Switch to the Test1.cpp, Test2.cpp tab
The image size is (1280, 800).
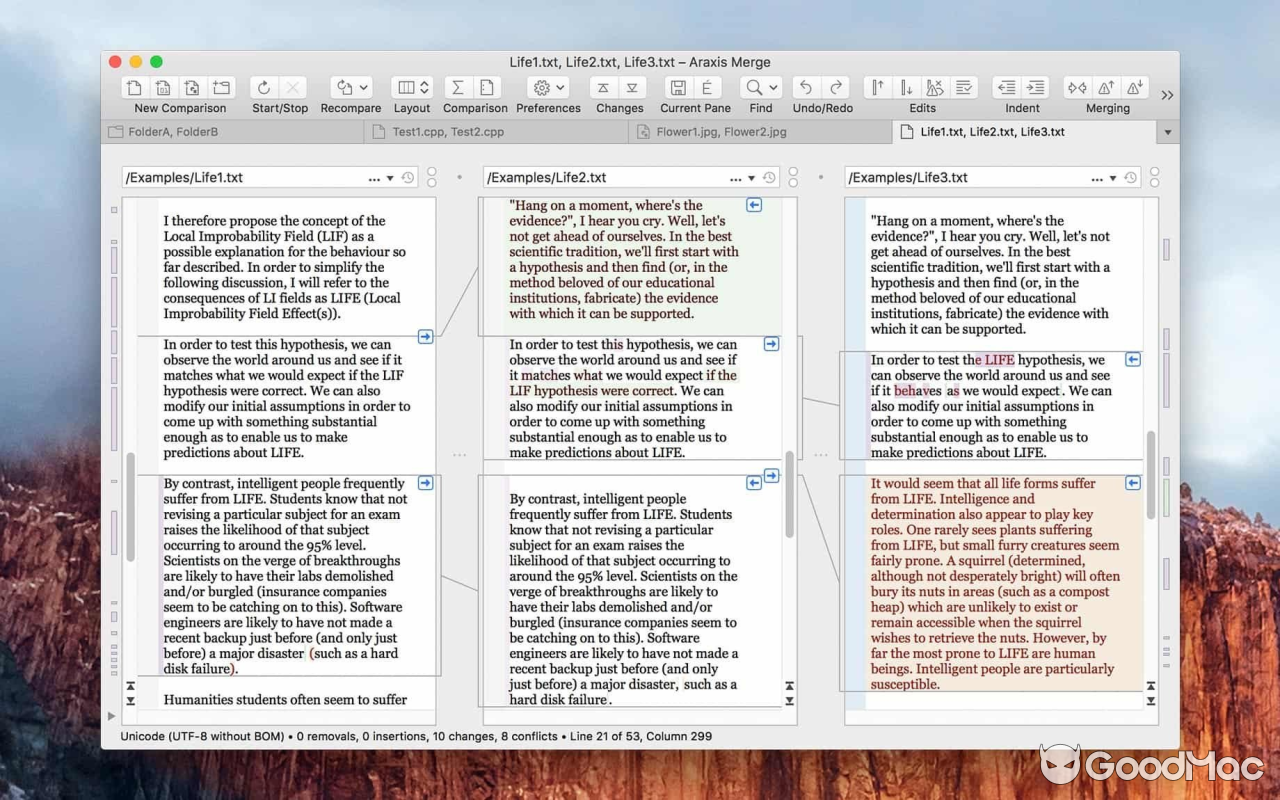[448, 132]
